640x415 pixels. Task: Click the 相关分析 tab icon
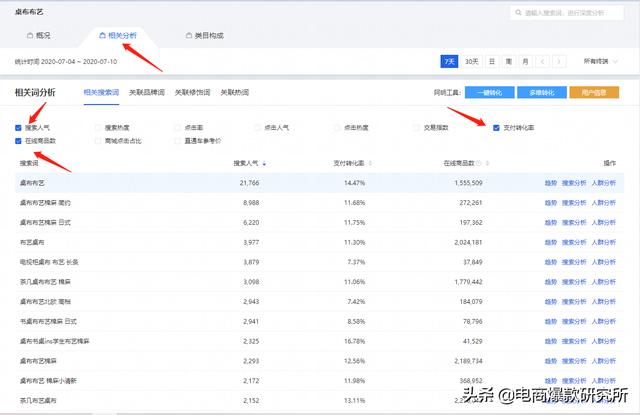click(102, 35)
